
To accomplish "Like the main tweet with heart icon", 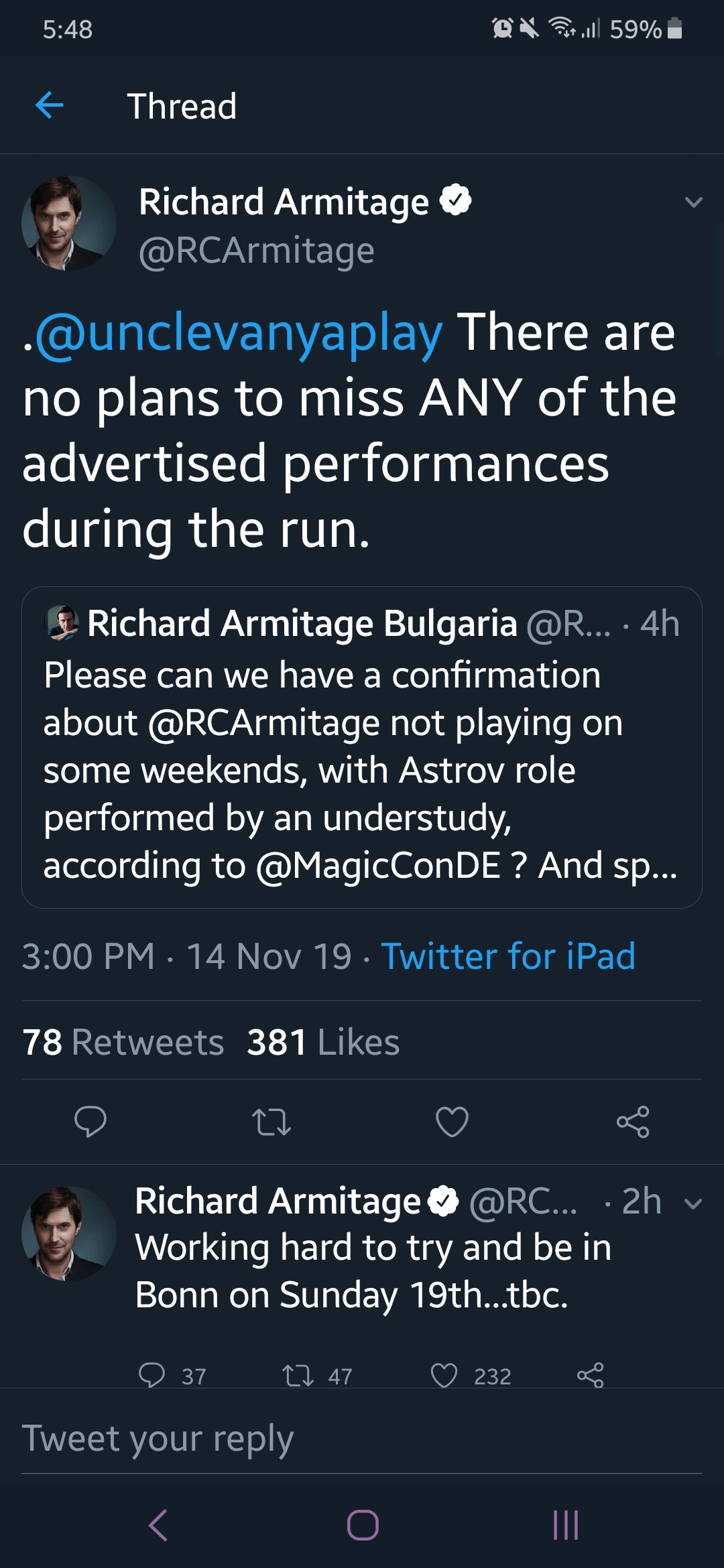I will tap(452, 1122).
